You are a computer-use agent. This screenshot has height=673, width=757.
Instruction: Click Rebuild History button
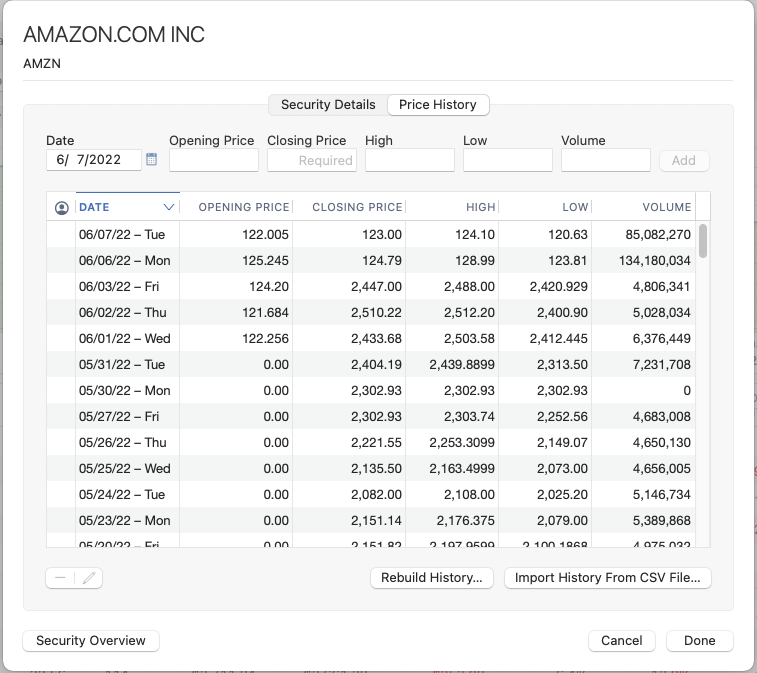(x=432, y=578)
